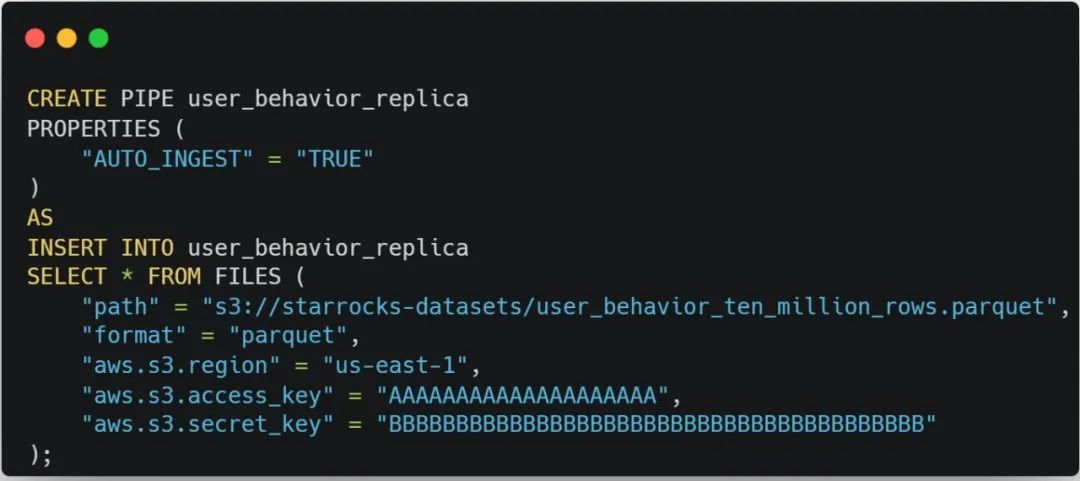Click the red close dot
The width and height of the screenshot is (1080, 481).
pyautogui.click(x=35, y=38)
